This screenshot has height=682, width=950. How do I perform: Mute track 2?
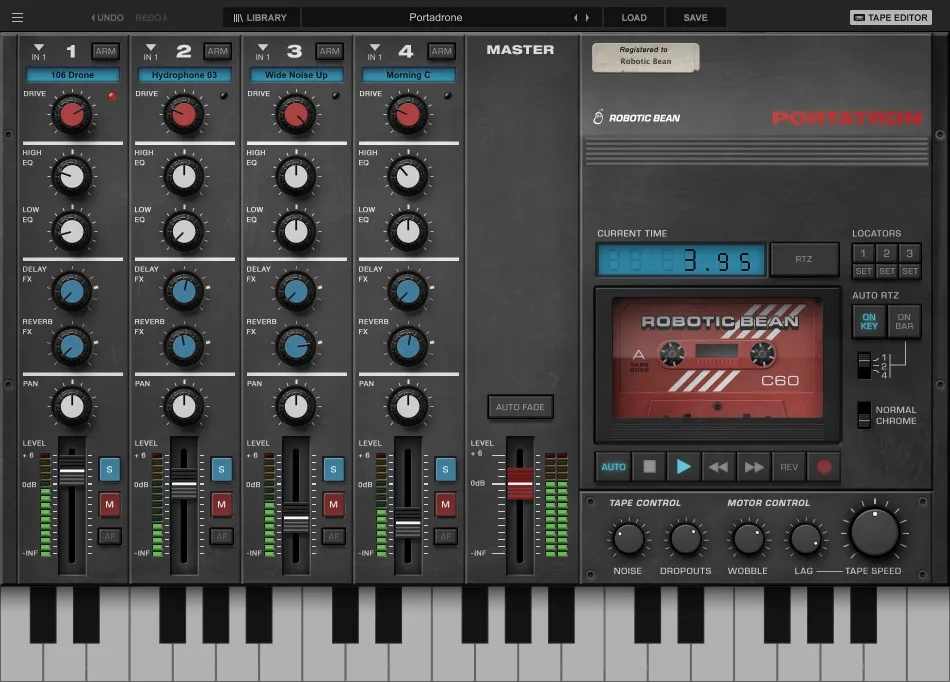pyautogui.click(x=221, y=505)
